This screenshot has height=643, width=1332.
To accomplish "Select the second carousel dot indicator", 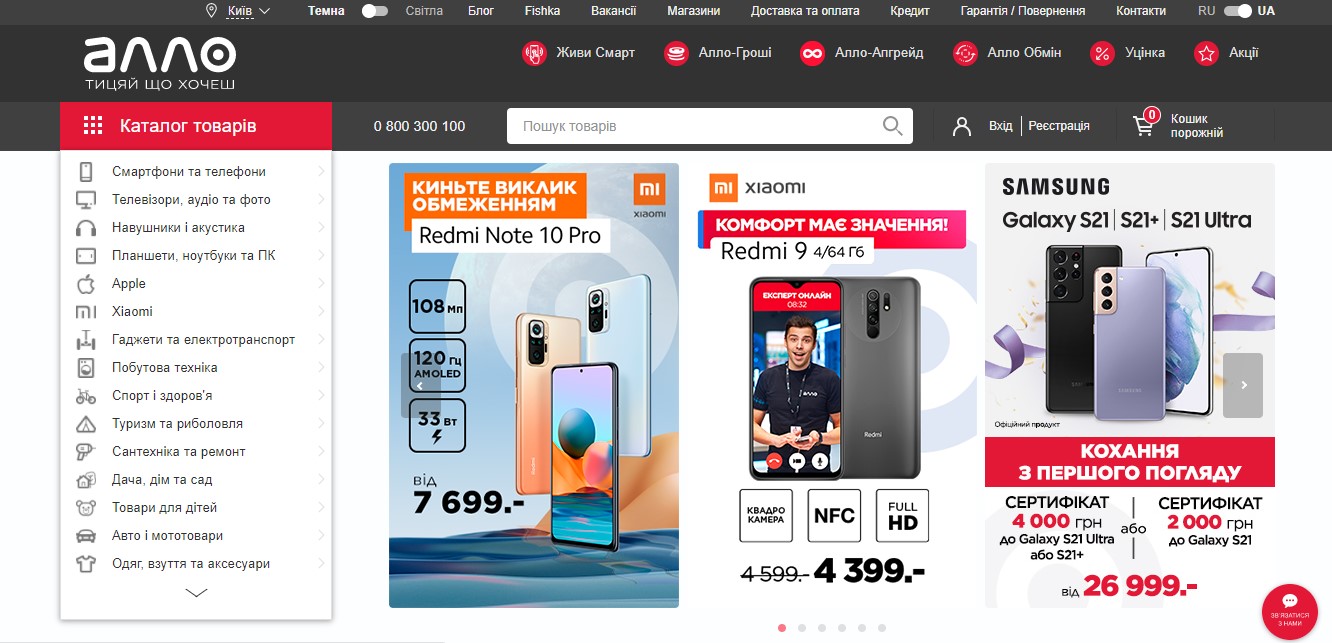I will [801, 628].
